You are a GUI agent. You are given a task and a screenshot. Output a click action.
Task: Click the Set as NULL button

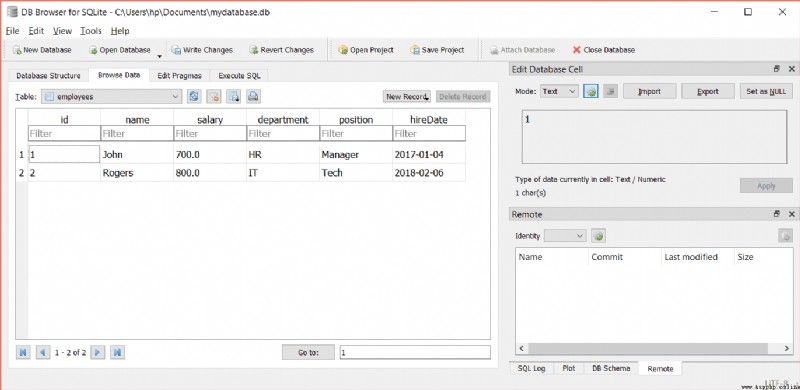pos(766,91)
